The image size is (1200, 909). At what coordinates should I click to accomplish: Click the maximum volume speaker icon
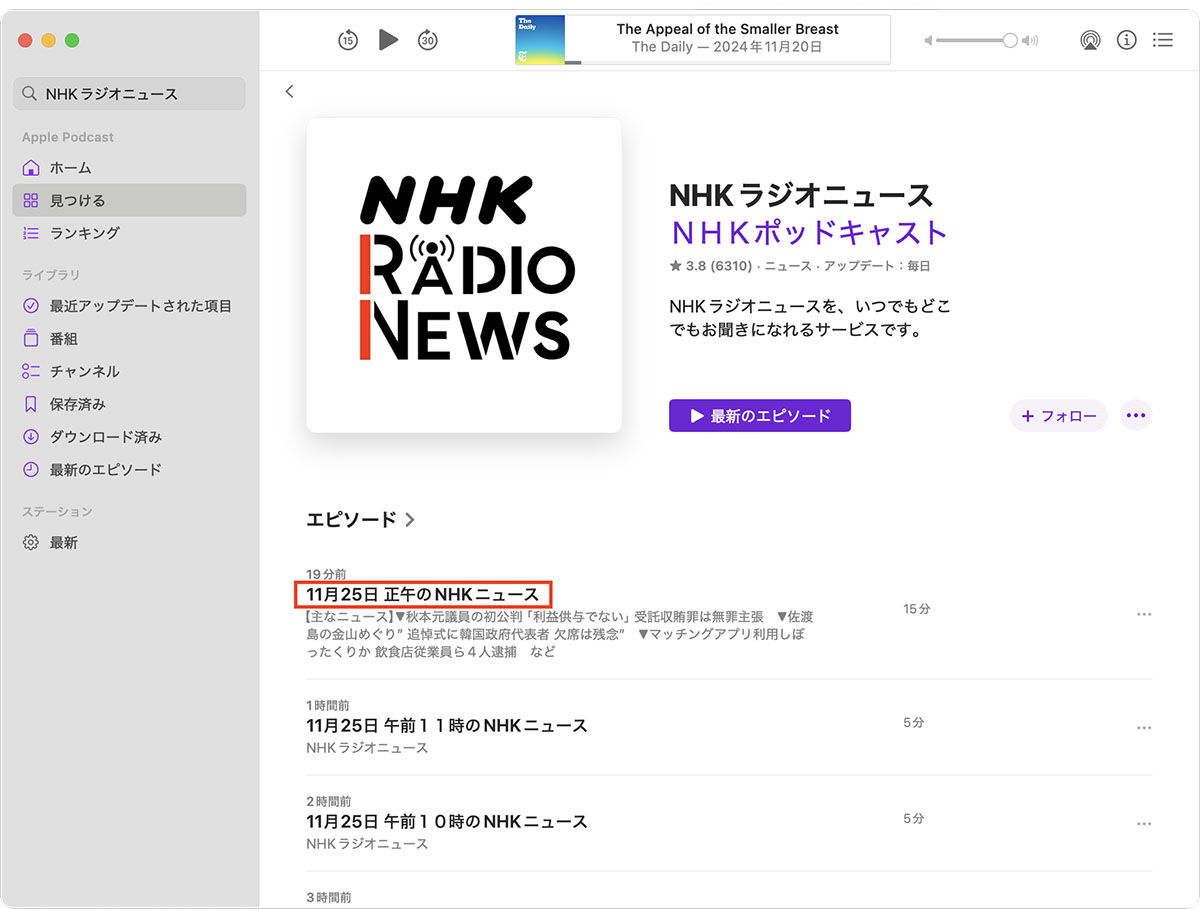pos(1031,40)
